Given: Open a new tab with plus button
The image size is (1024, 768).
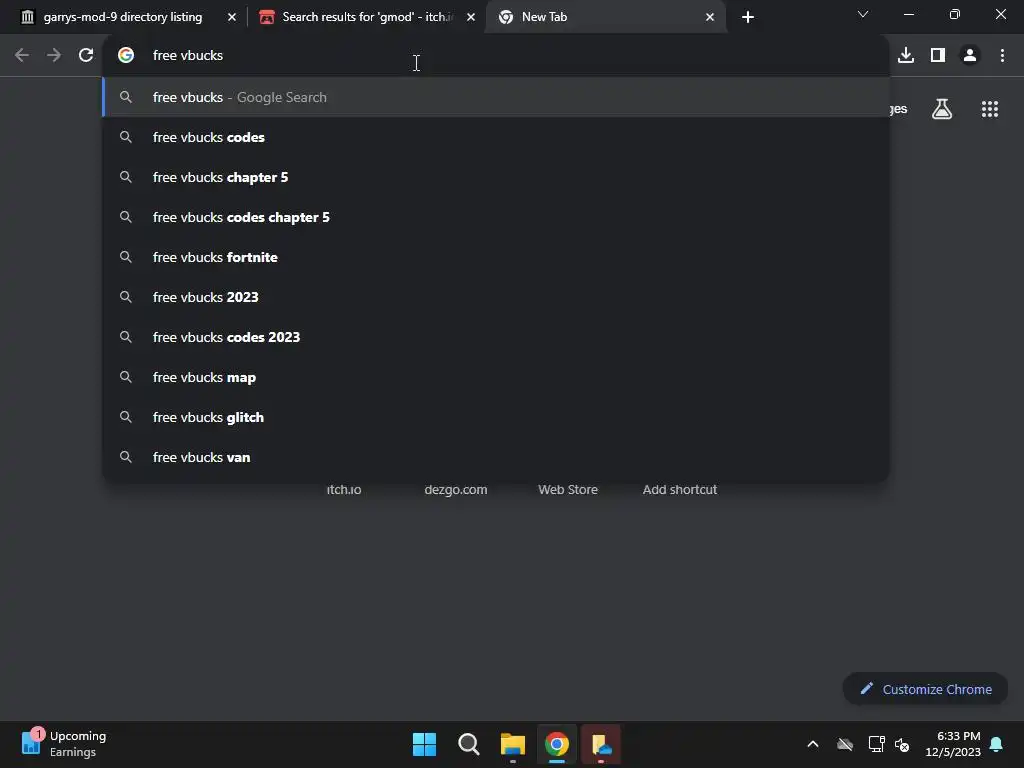Looking at the screenshot, I should (748, 17).
